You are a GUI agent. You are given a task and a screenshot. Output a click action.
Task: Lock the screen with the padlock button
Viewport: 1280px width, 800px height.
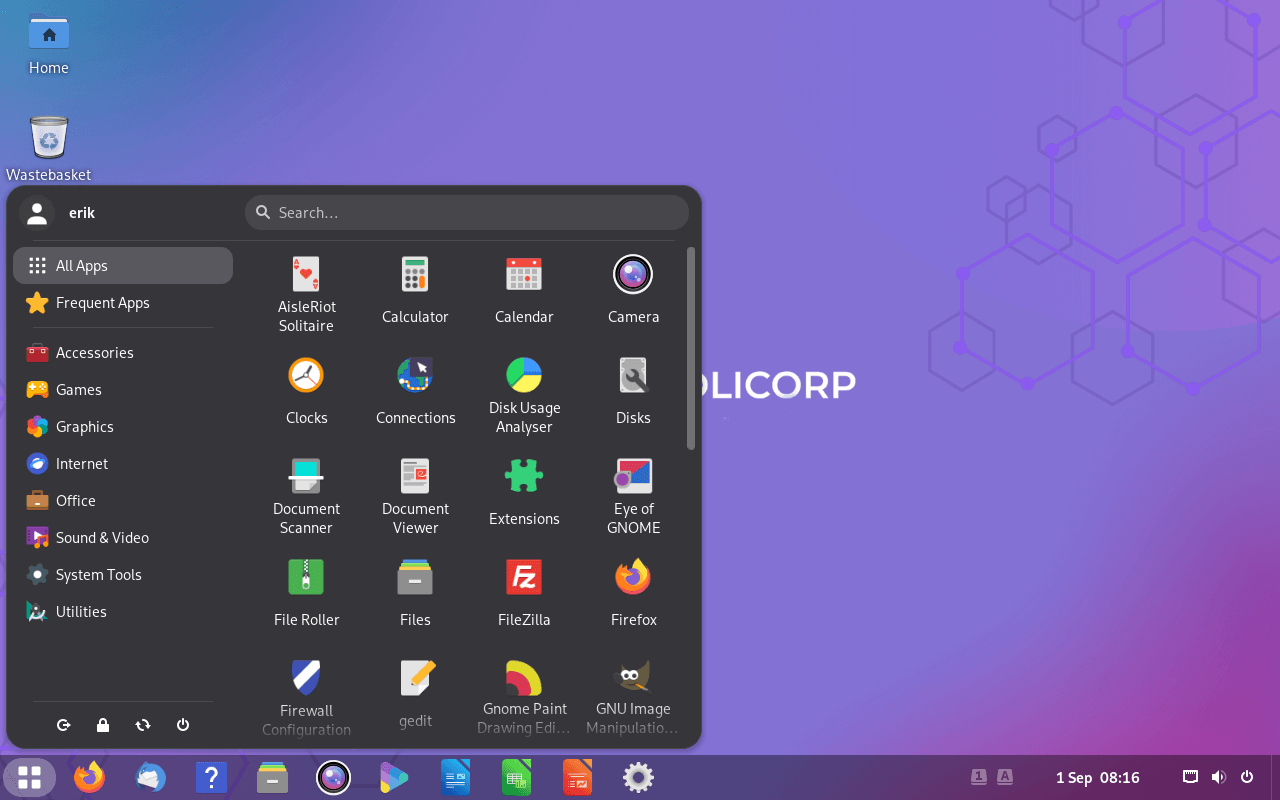(x=103, y=725)
